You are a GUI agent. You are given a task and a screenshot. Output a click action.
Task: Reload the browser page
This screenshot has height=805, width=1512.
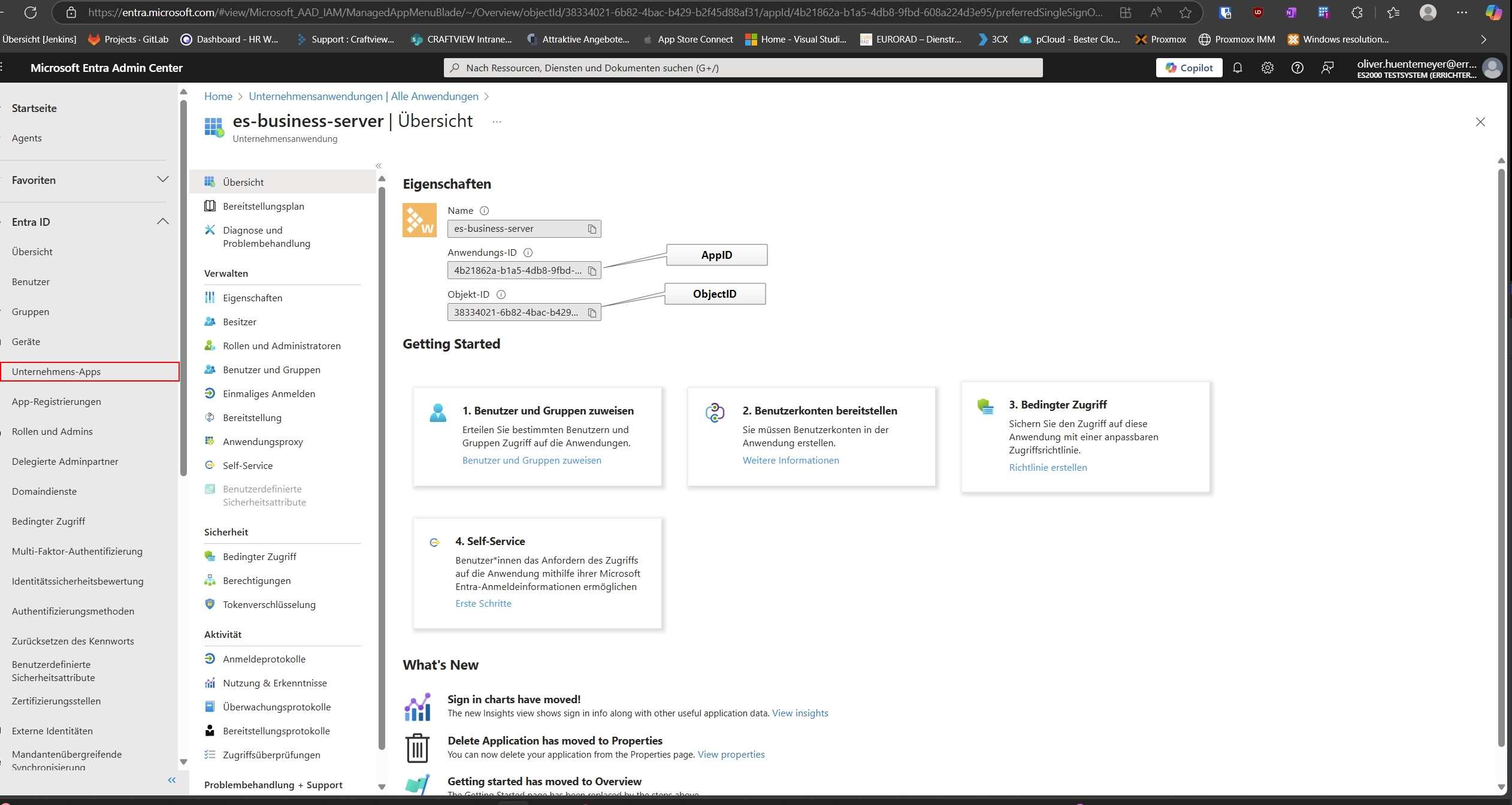pos(31,13)
